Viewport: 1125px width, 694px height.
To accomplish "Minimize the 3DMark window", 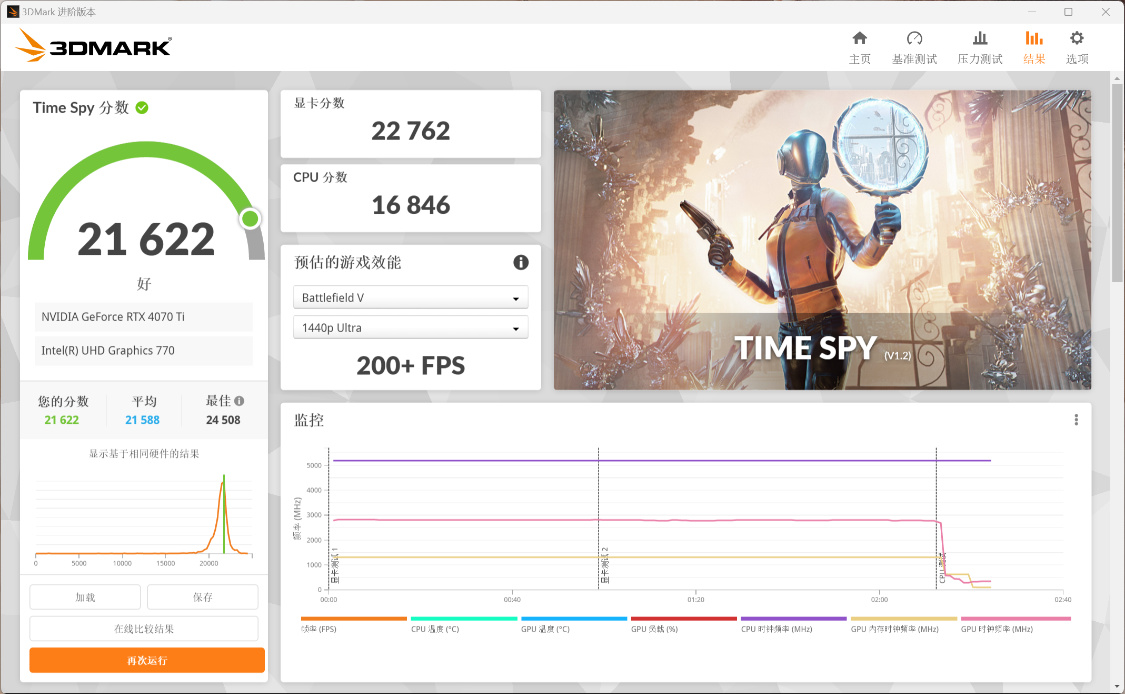I will pos(1032,11).
